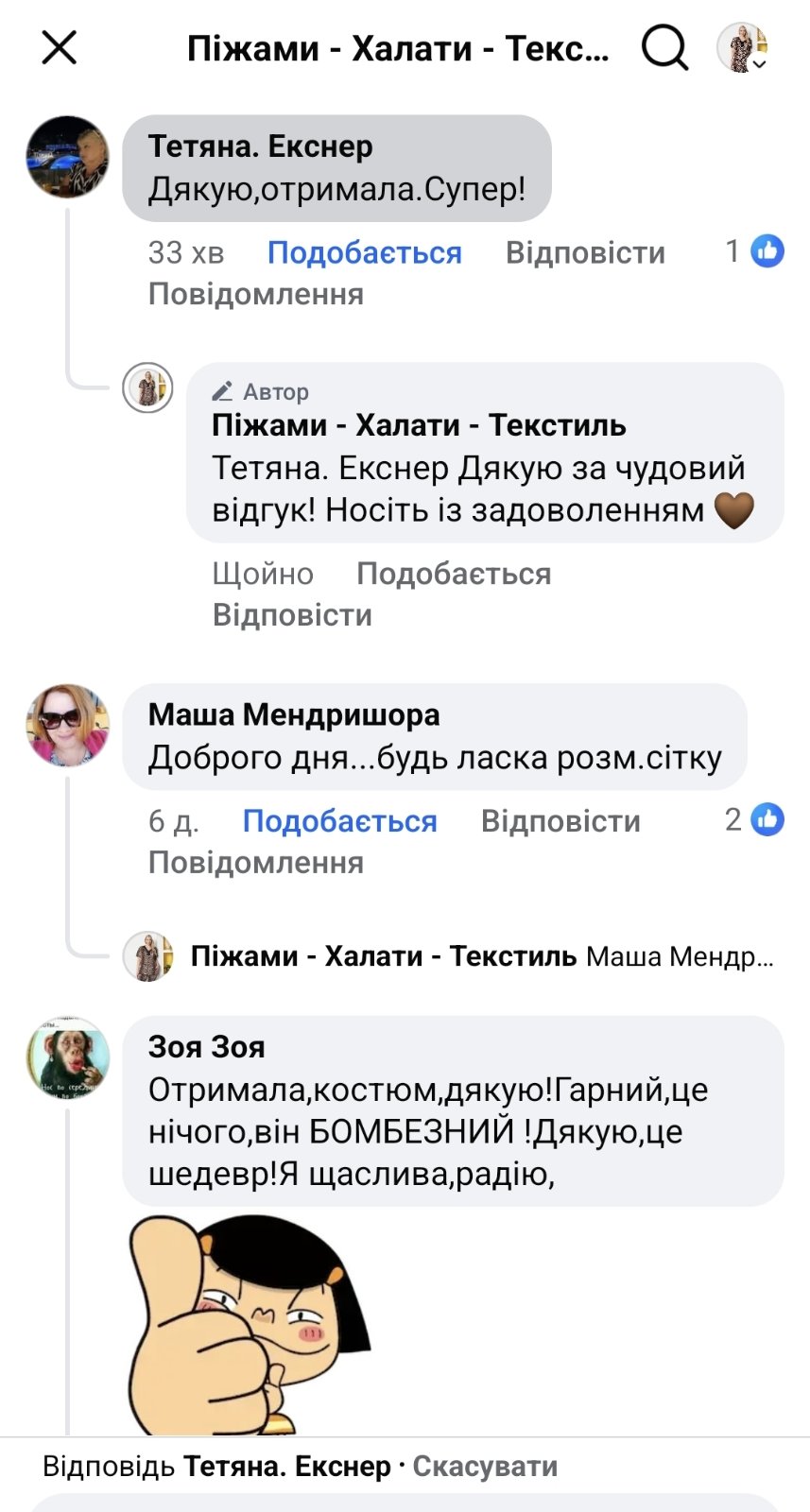This screenshot has width=810, height=1512.
Task: Cancel reply with Скасувати link
Action: (485, 1466)
